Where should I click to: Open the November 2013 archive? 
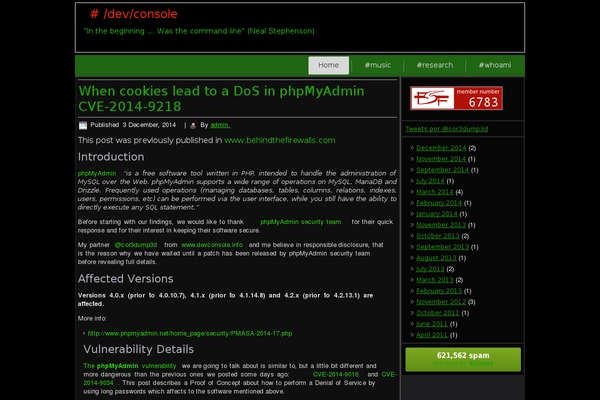point(441,225)
